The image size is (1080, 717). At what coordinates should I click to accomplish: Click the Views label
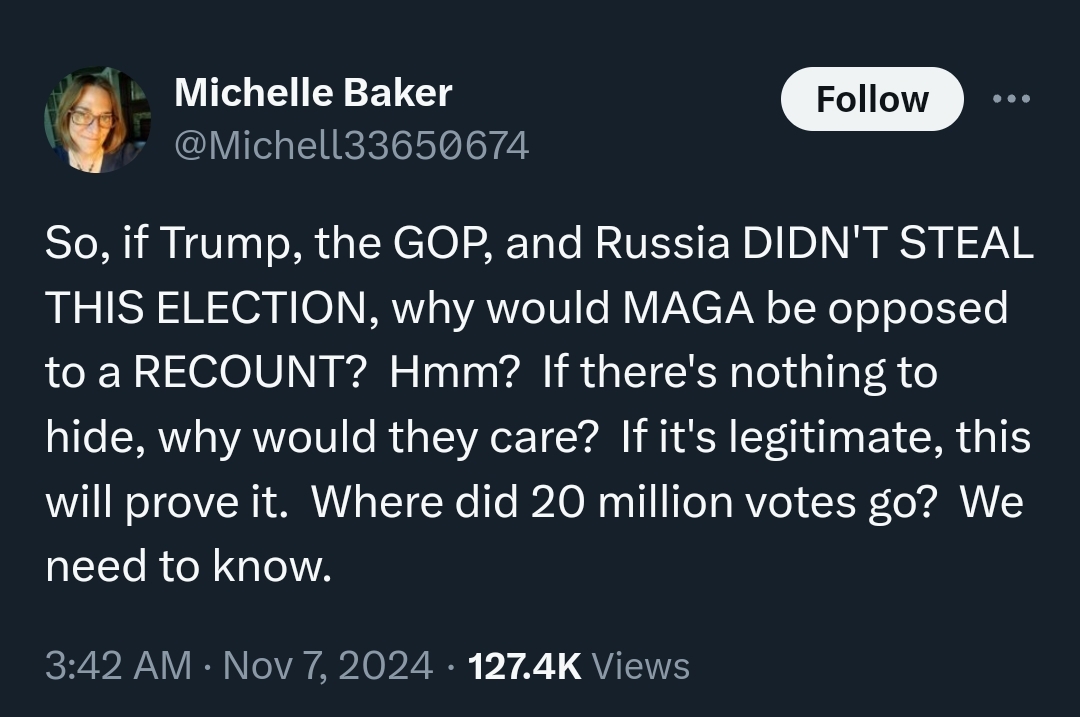(641, 666)
